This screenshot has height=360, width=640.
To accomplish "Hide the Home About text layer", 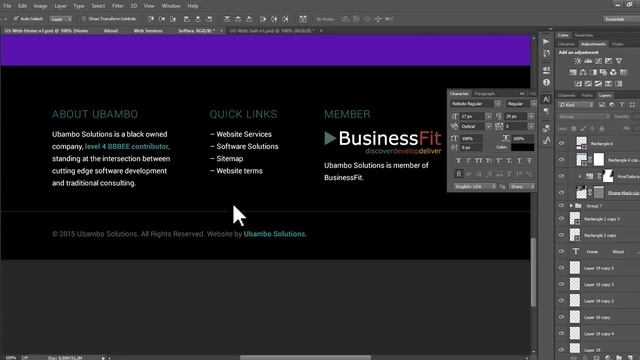I will [562, 251].
